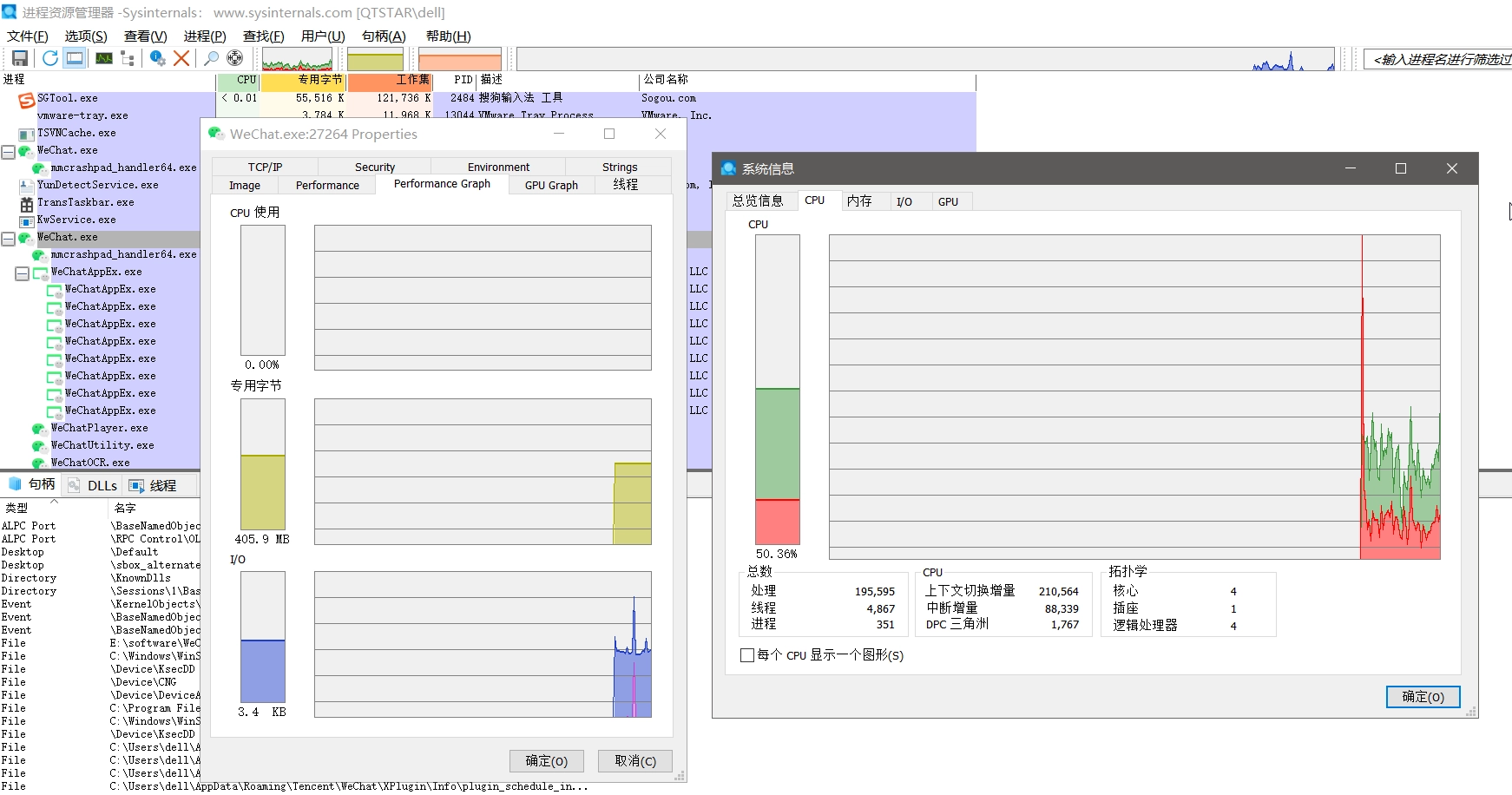Select TSVNCache.exe process icon

click(27, 134)
